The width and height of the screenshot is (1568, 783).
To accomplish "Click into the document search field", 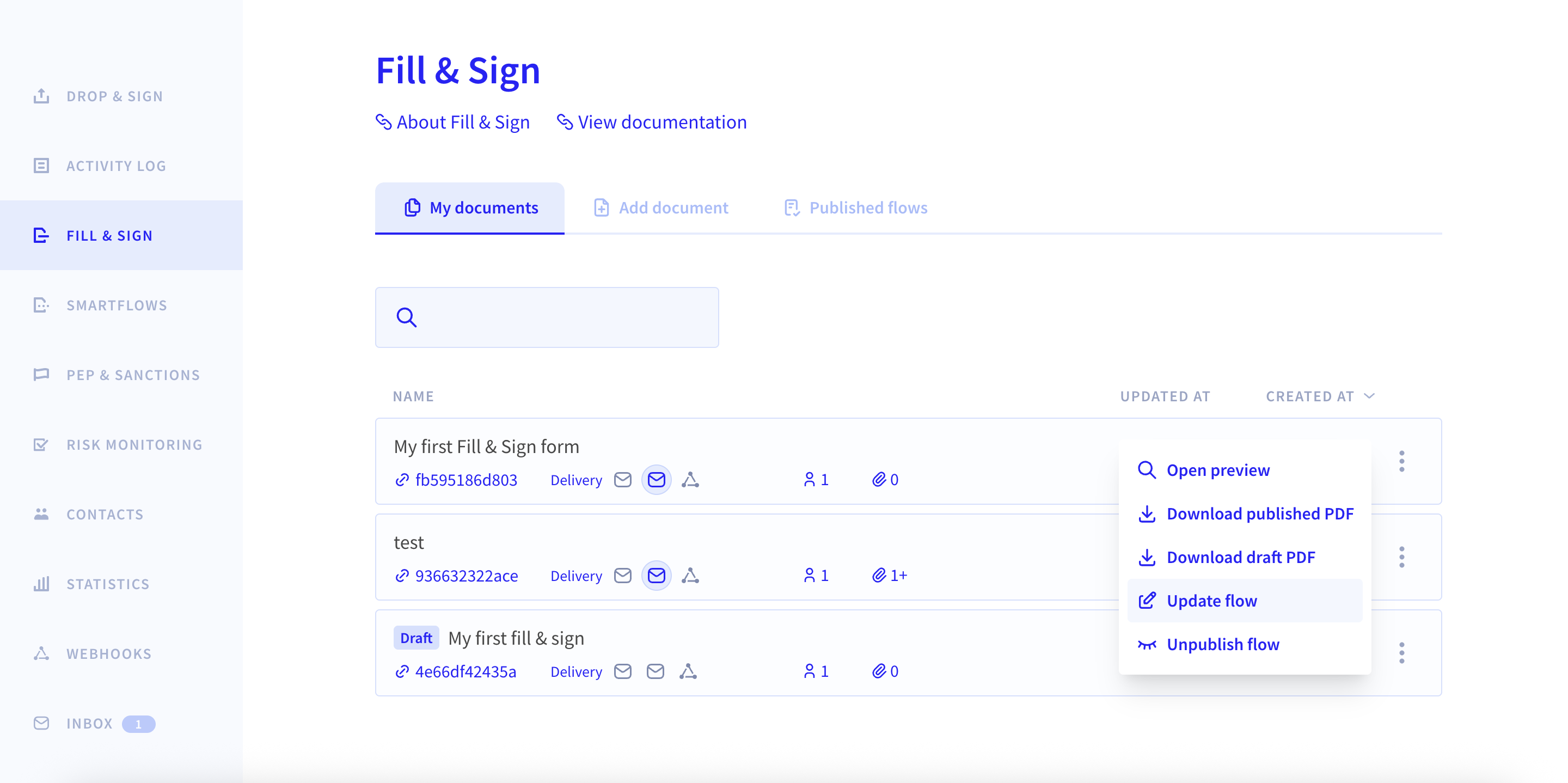I will (547, 317).
